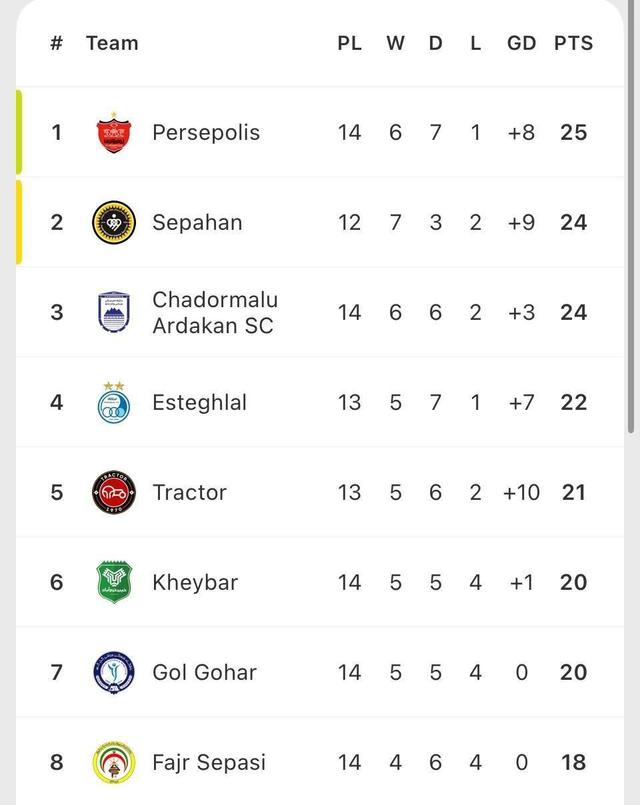Click the Fajr Sepasi club crest
The image size is (640, 805).
pyautogui.click(x=113, y=762)
